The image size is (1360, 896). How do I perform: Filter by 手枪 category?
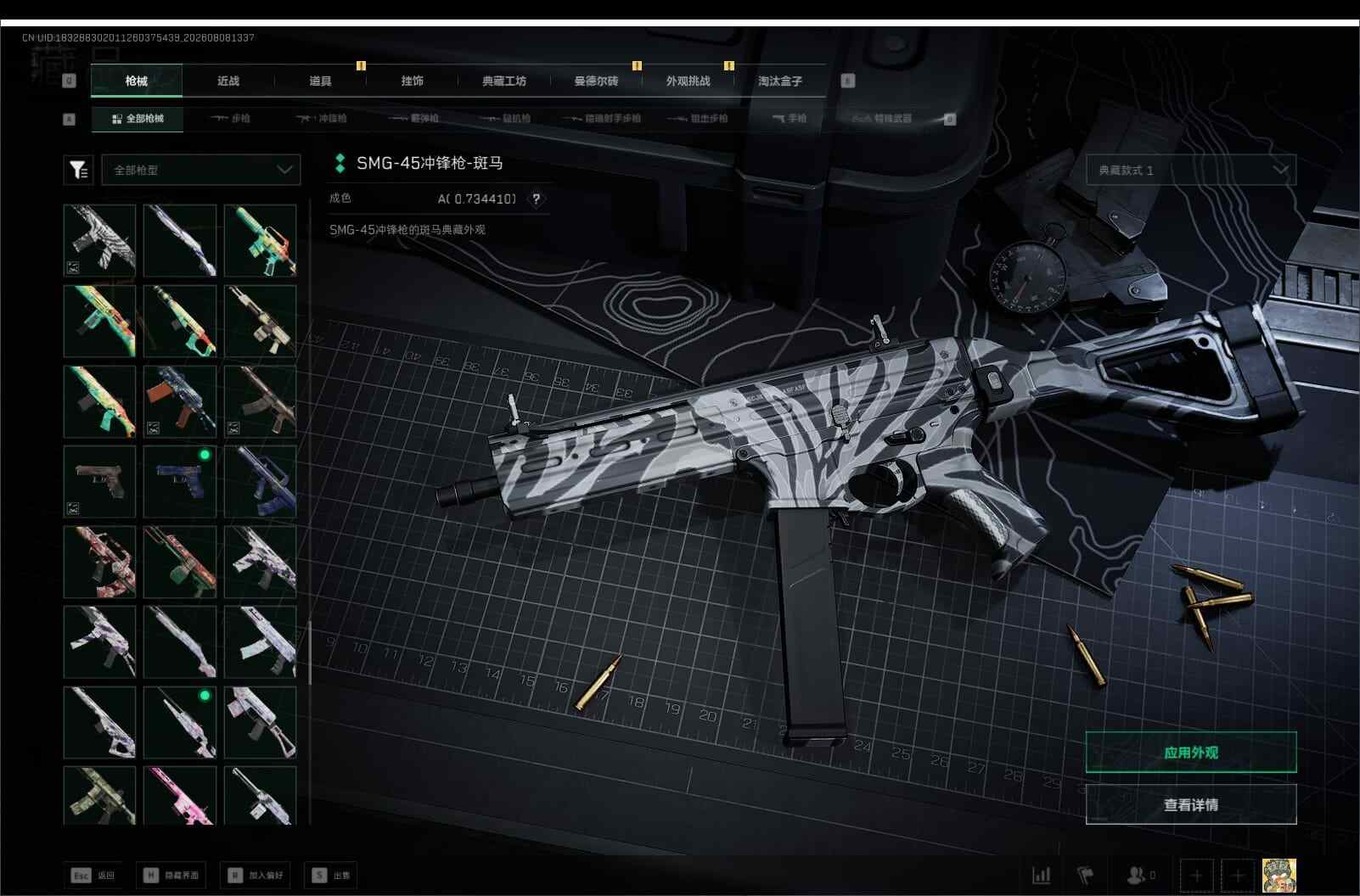point(790,119)
